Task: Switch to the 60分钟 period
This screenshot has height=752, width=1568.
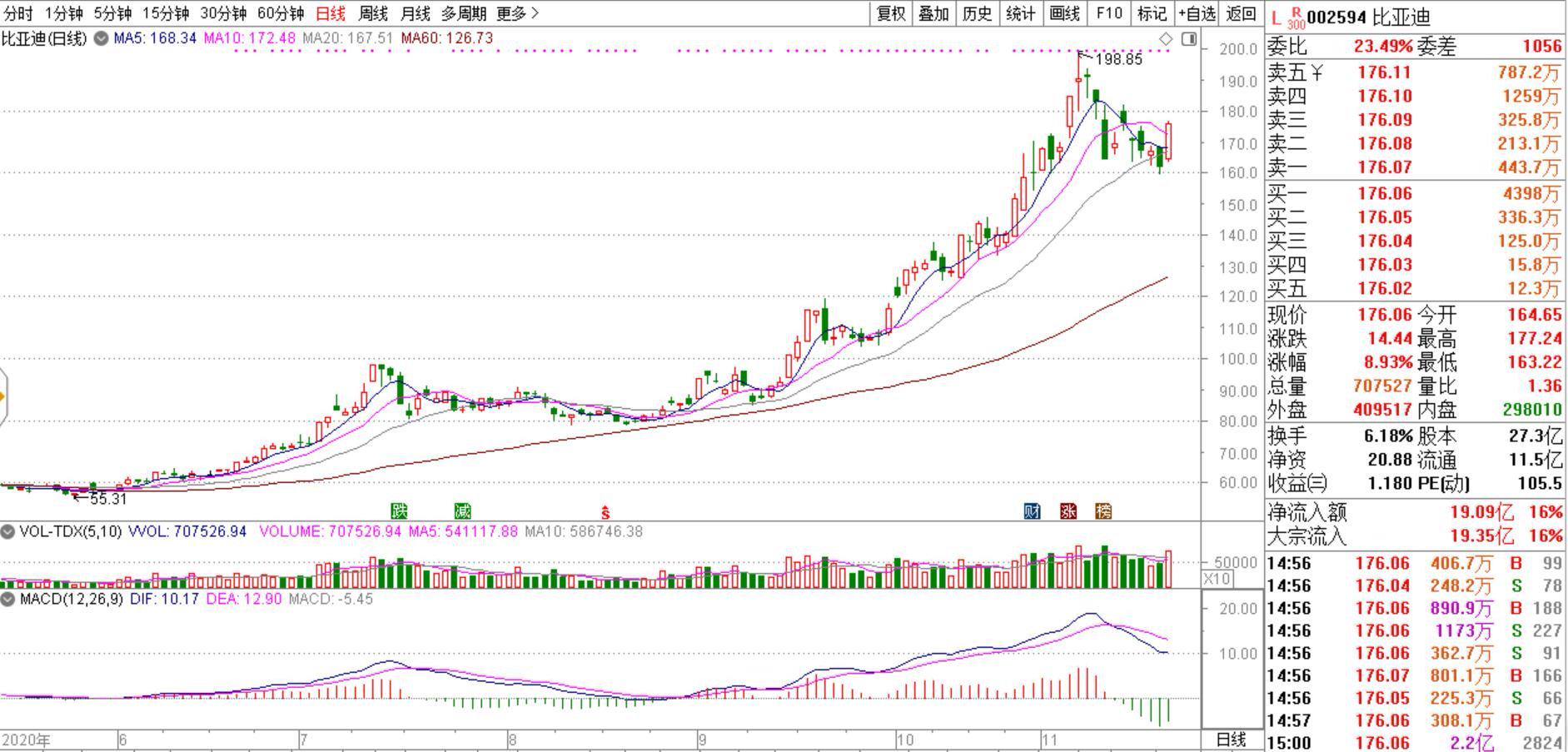Action: point(281,13)
